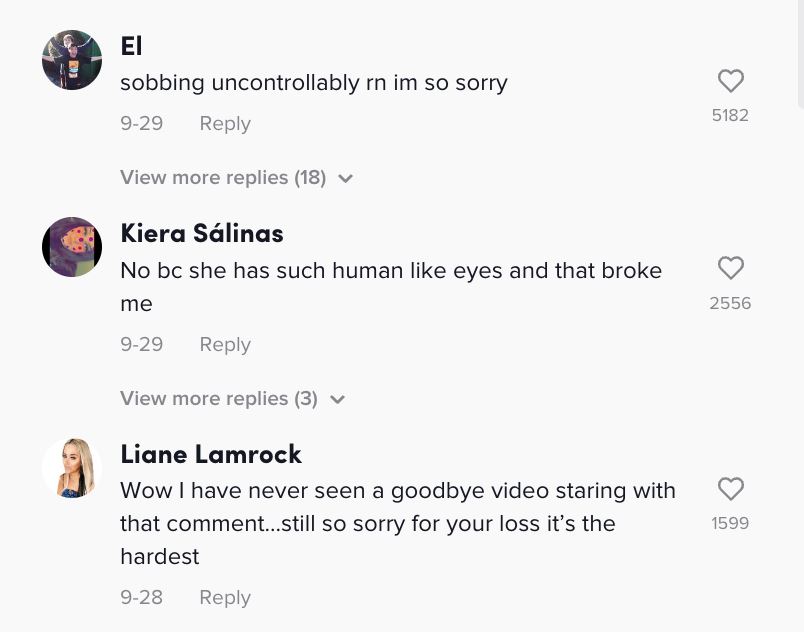Viewport: 804px width, 632px height.
Task: Open the username El
Action: coord(131,46)
